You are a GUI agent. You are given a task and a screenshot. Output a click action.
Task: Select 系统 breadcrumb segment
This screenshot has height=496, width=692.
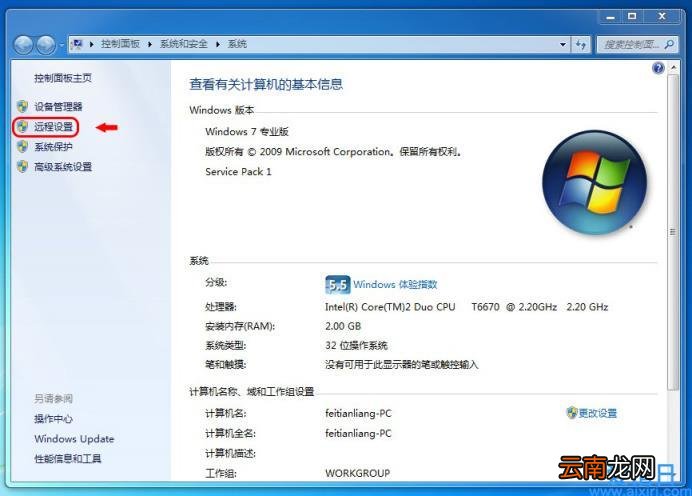click(x=237, y=44)
